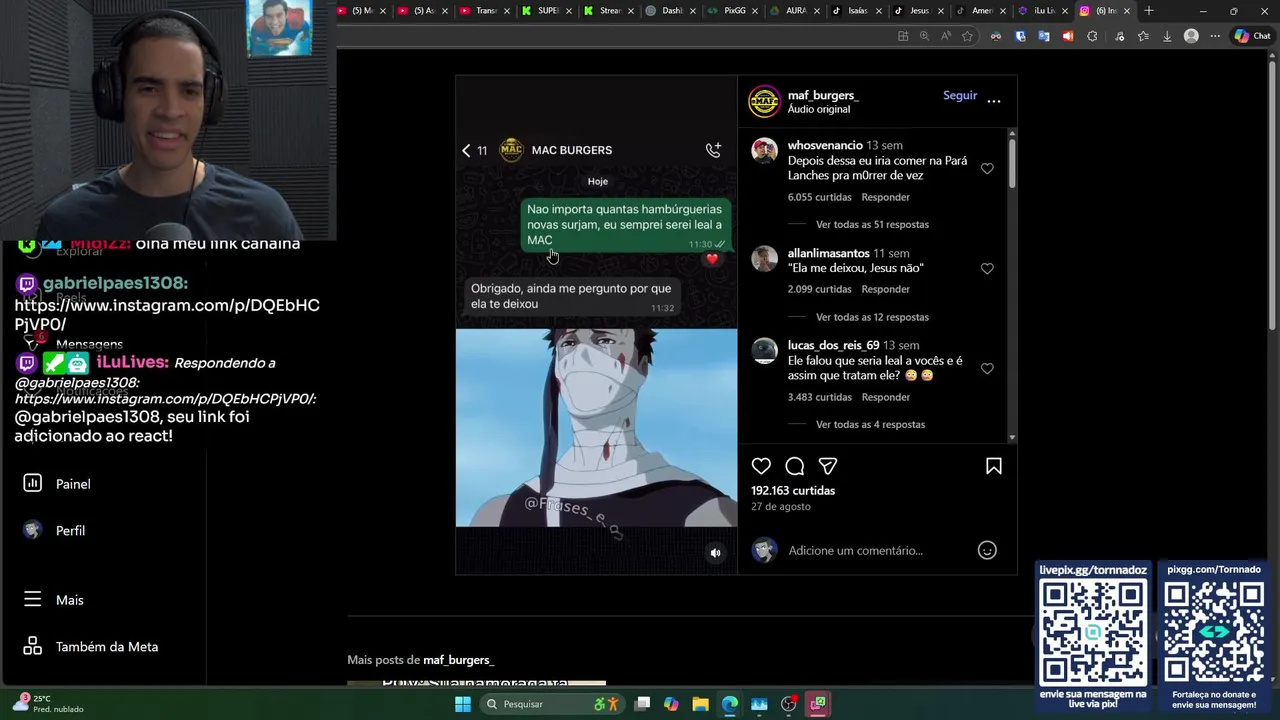
Task: Expand 'Ver todas as 51 respostas'
Action: coord(872,224)
